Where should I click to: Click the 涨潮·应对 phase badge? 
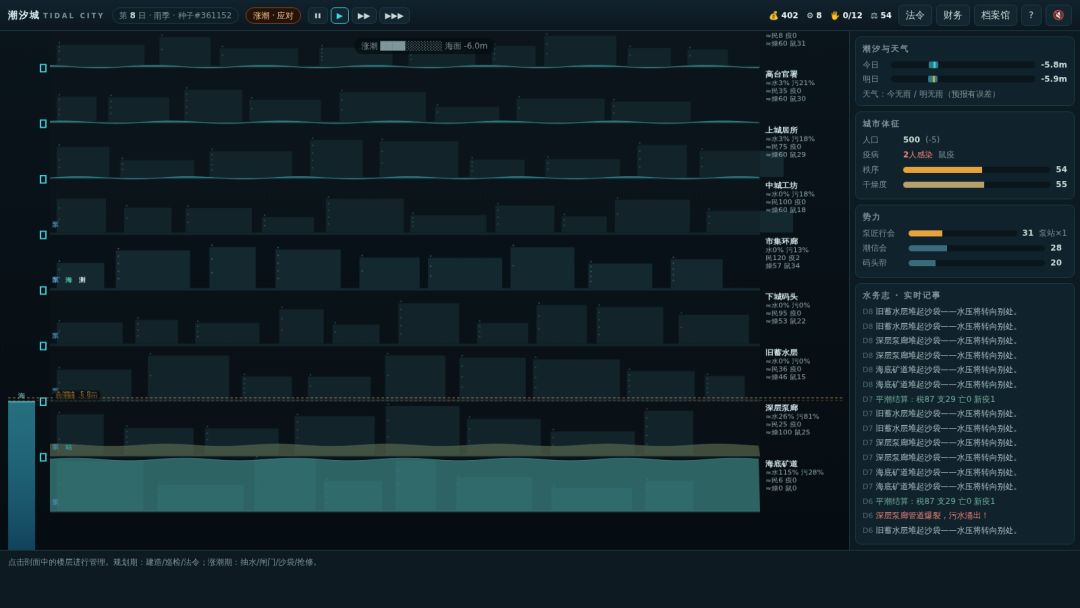coord(273,15)
